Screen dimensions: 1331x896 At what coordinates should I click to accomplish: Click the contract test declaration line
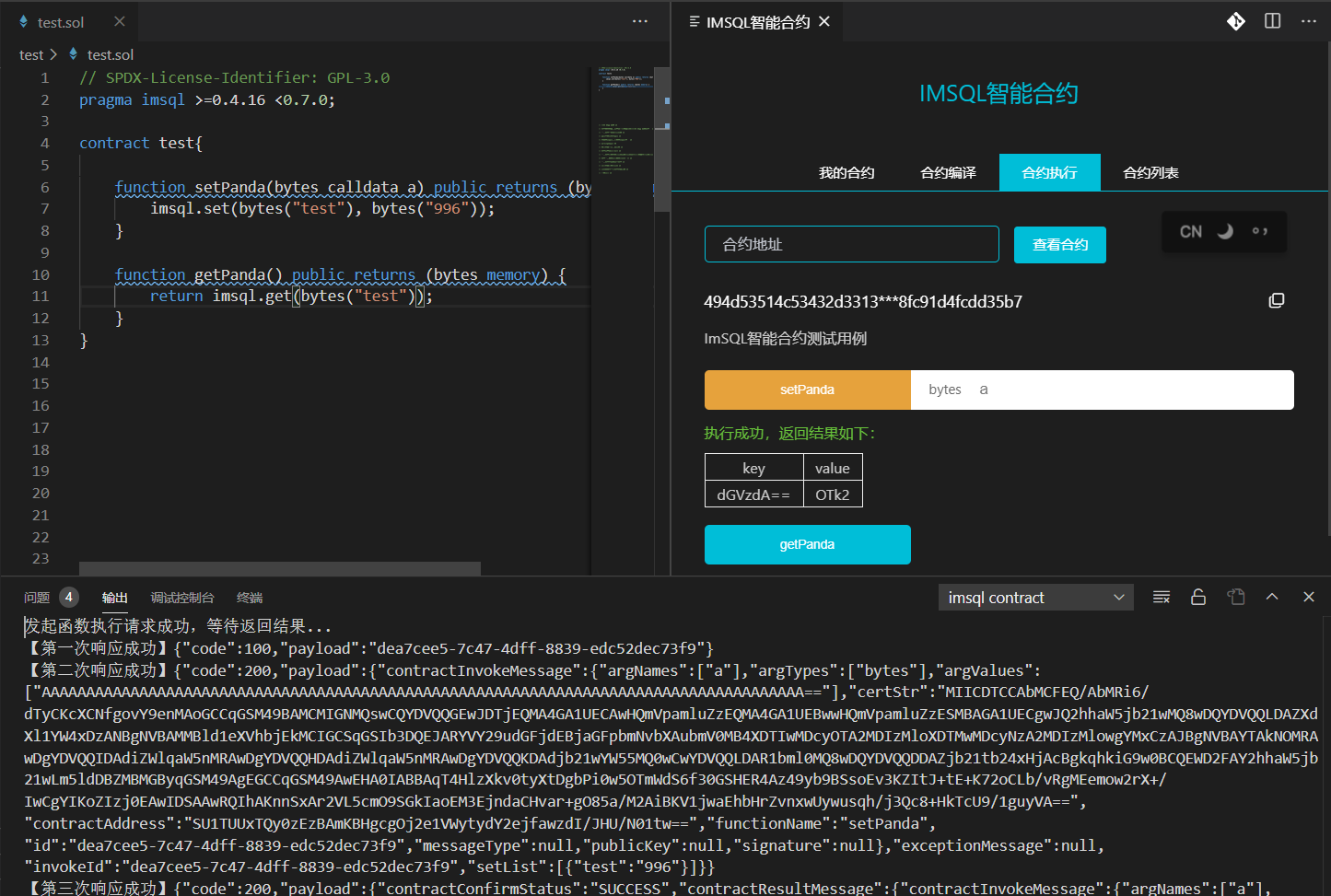[140, 143]
